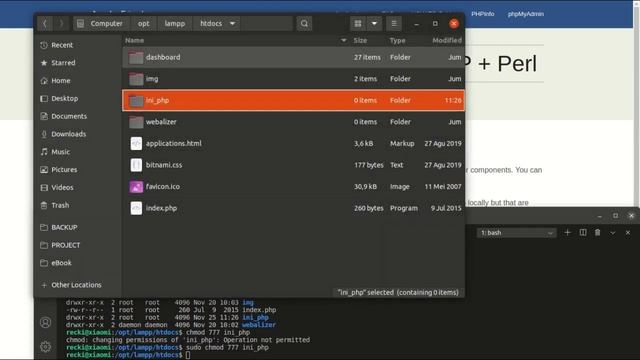Expand the htdocs path dropdown arrow
The width and height of the screenshot is (640, 360).
pos(232,23)
